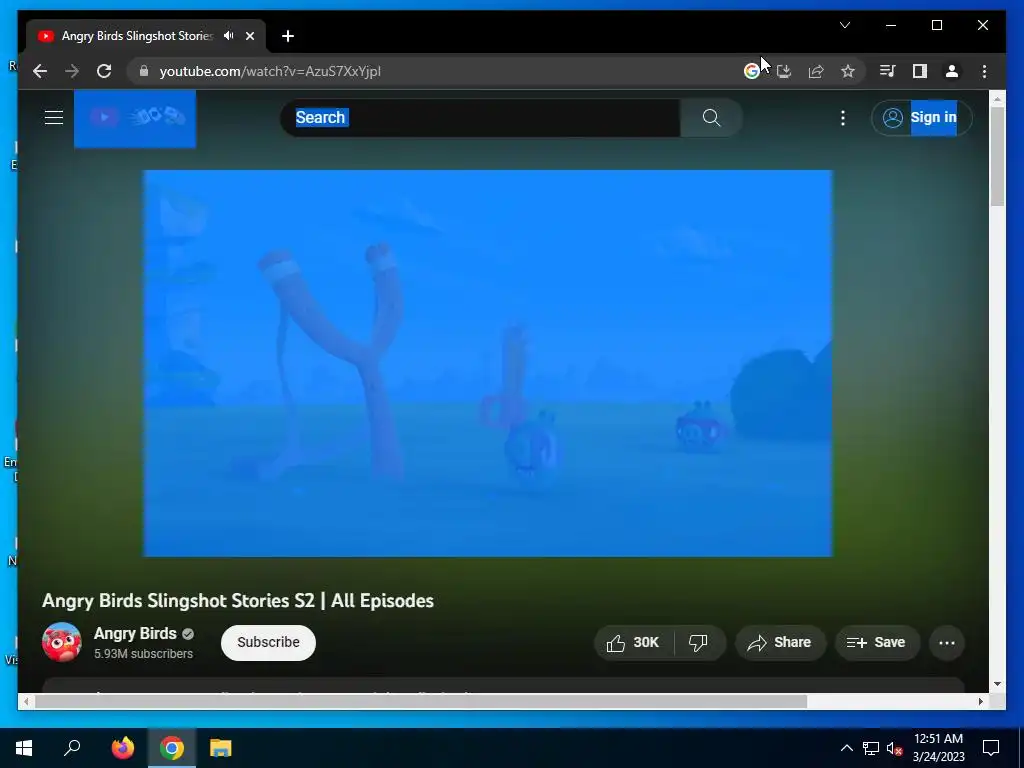Subscribe to the Angry Birds channel
The height and width of the screenshot is (768, 1024).
click(268, 643)
